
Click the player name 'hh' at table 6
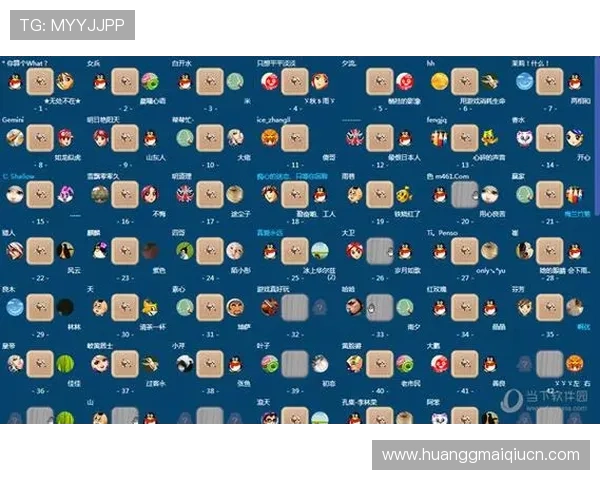430,63
